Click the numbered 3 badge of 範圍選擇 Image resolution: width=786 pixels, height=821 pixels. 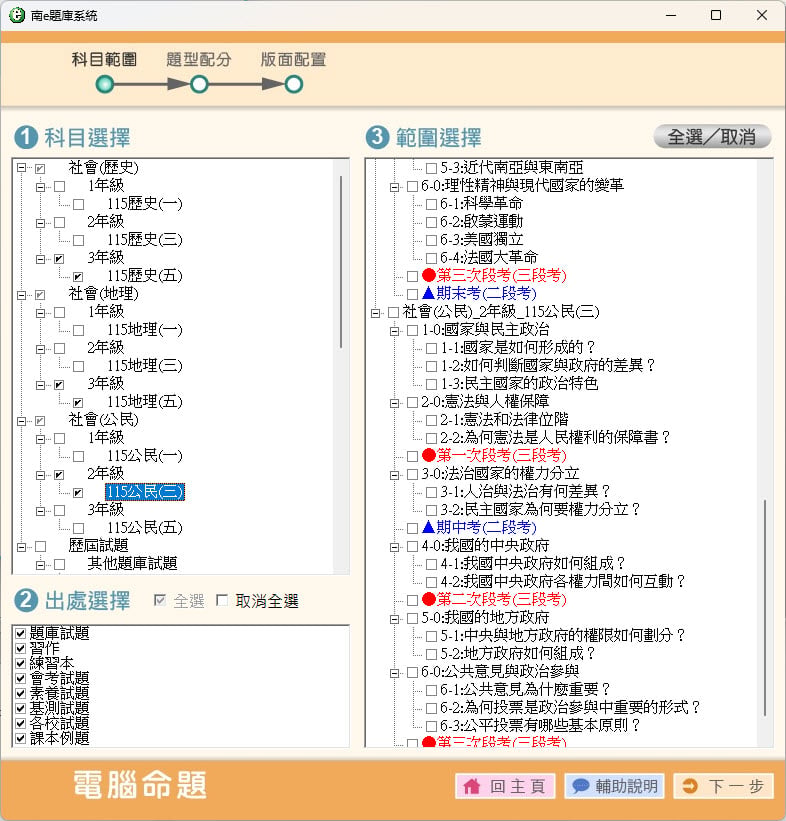378,138
